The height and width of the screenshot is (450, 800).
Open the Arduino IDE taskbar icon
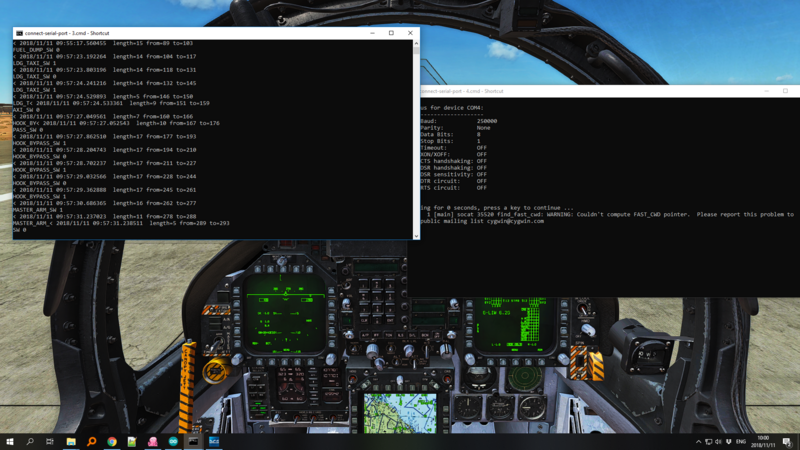[173, 441]
